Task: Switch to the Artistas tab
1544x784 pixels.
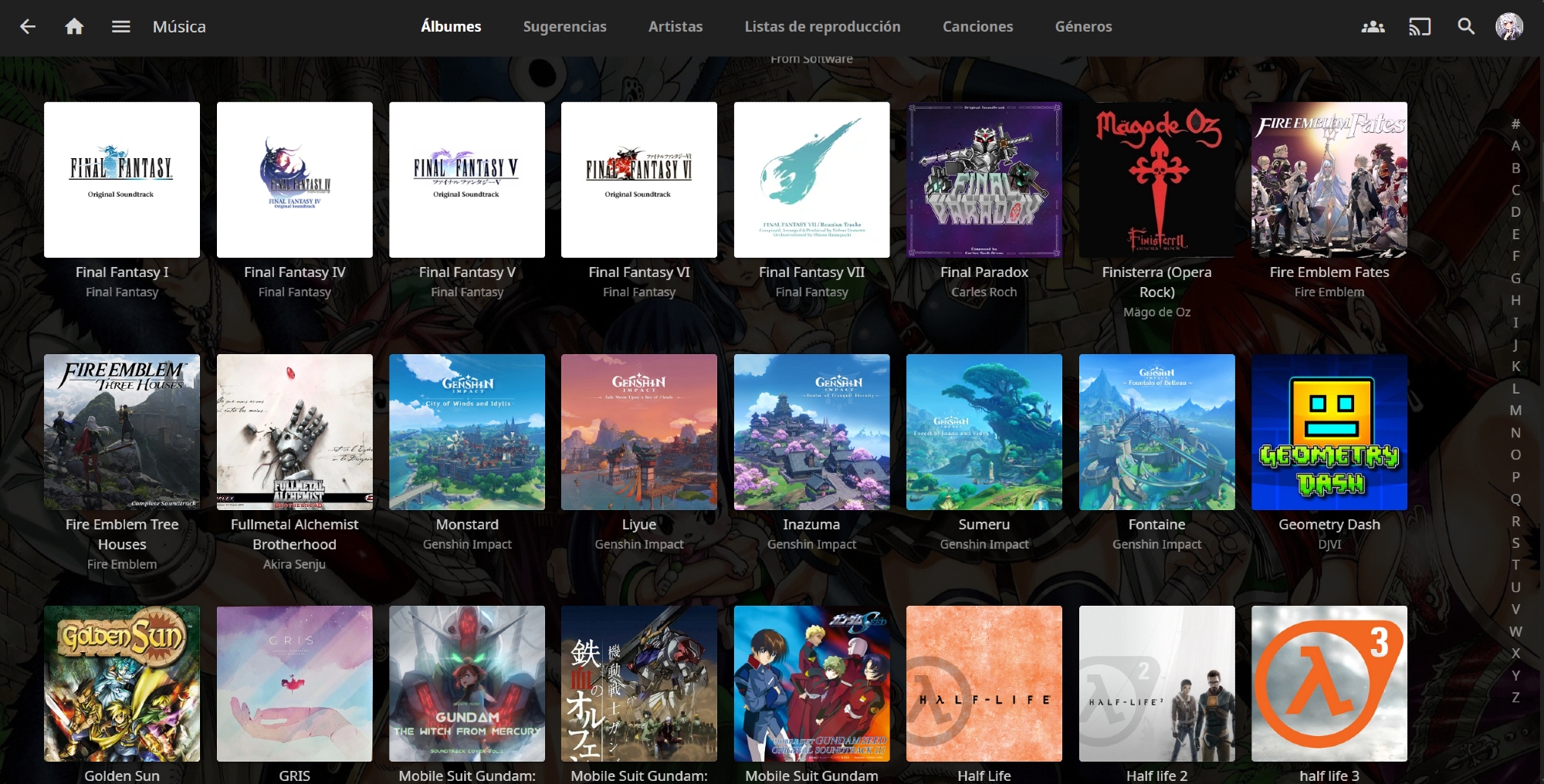Action: pos(675,27)
